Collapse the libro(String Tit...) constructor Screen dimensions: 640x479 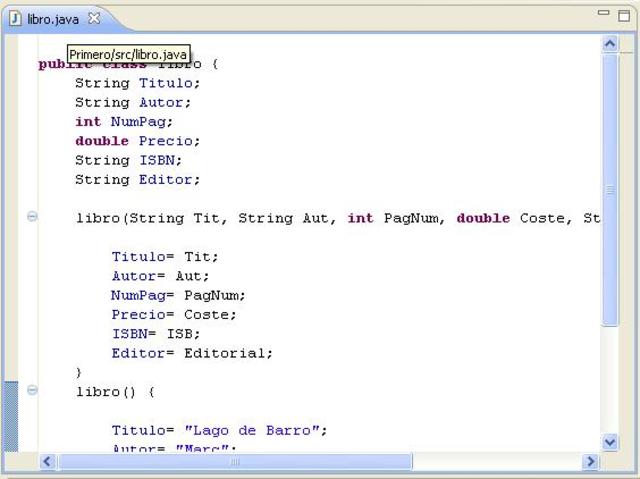point(32,216)
